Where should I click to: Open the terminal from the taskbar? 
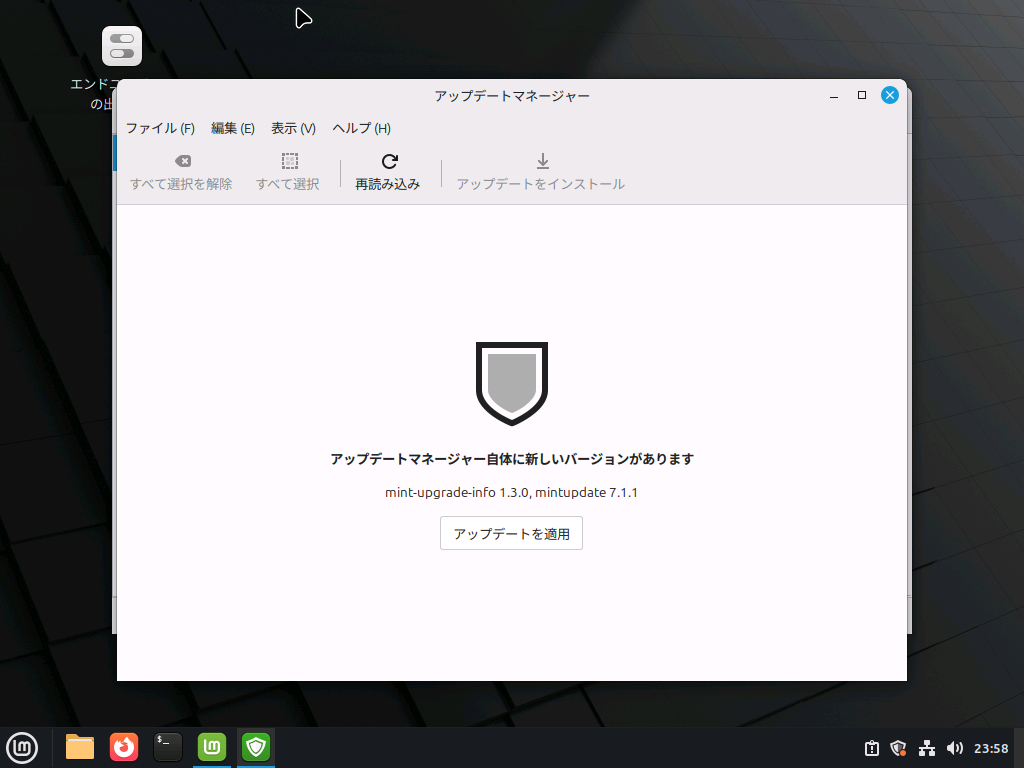(x=167, y=747)
